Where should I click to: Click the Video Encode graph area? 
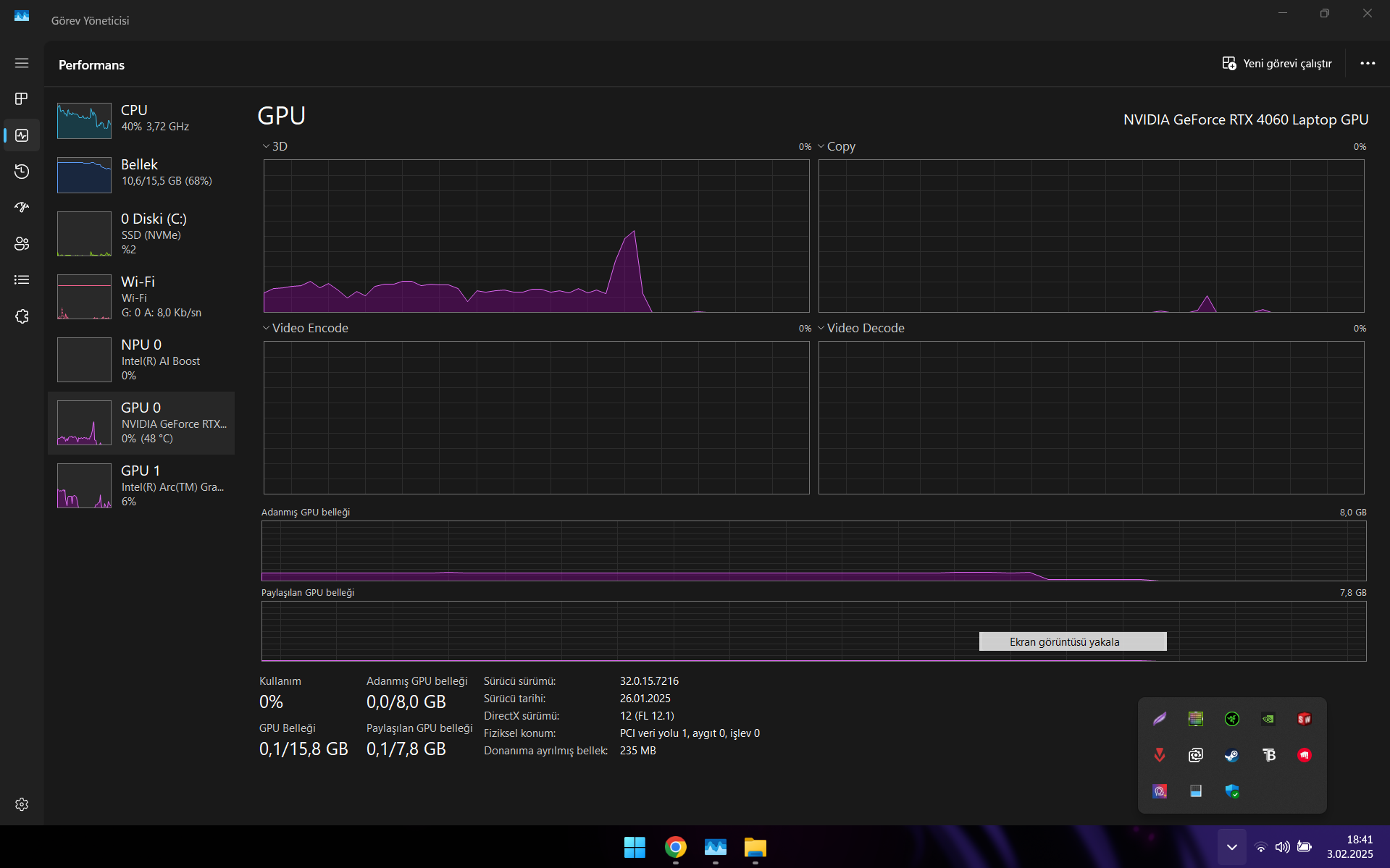[x=537, y=418]
